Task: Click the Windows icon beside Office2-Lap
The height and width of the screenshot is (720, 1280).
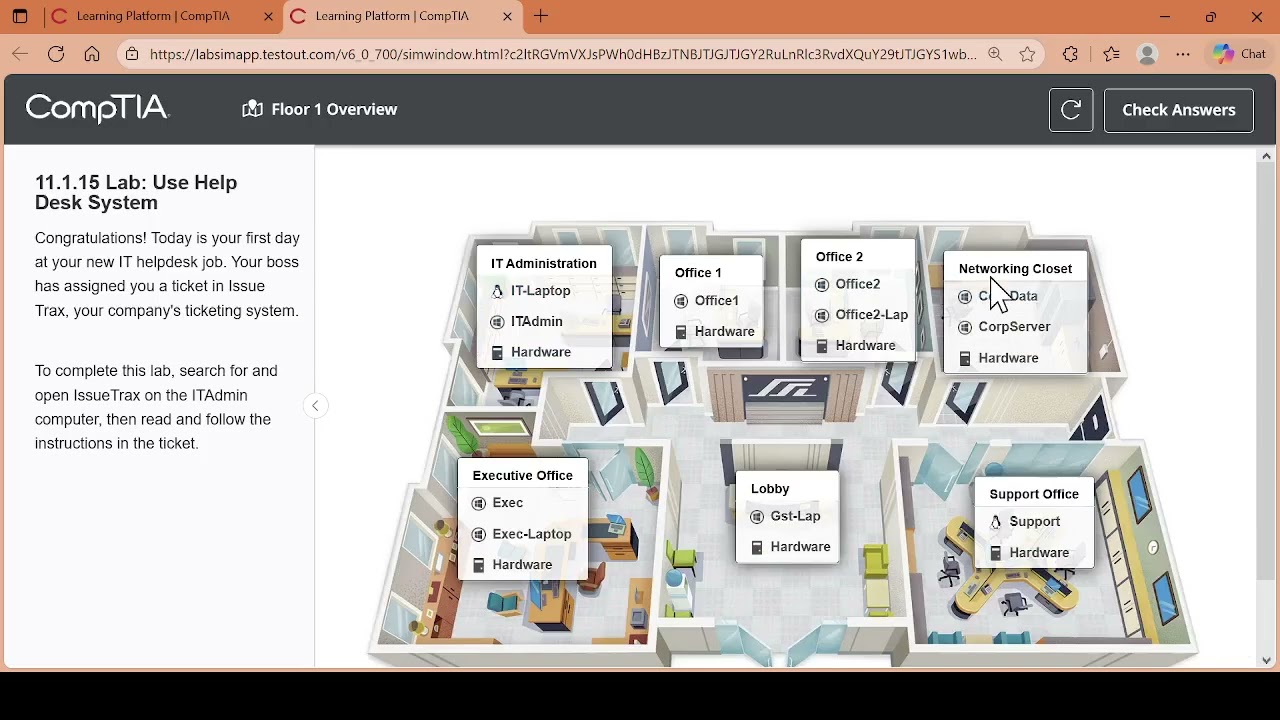Action: (822, 316)
